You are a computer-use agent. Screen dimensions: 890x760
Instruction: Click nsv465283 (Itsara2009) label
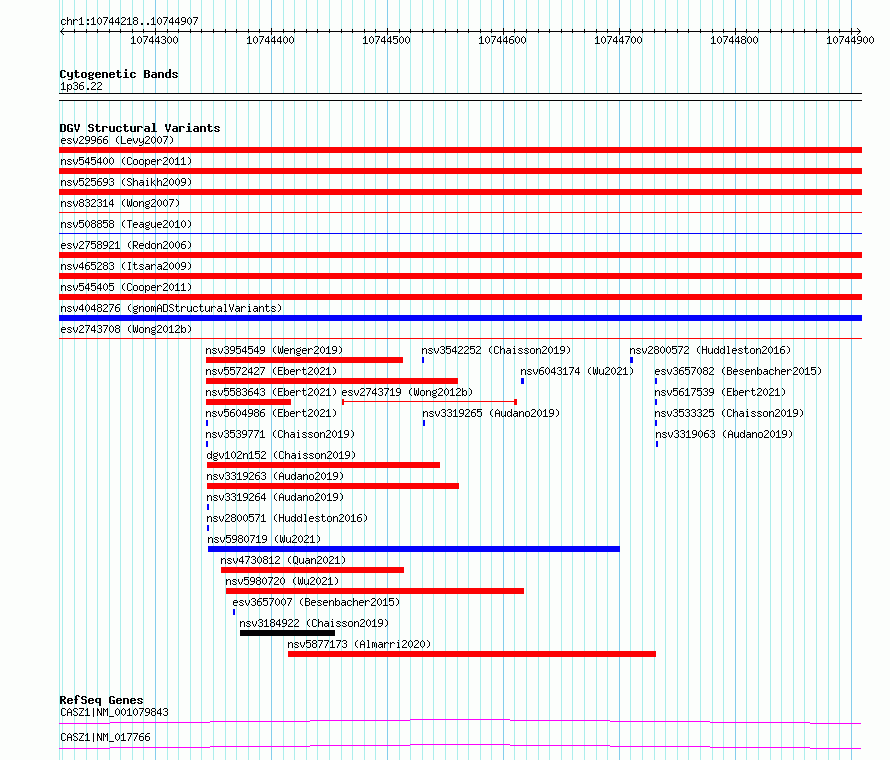coord(126,266)
